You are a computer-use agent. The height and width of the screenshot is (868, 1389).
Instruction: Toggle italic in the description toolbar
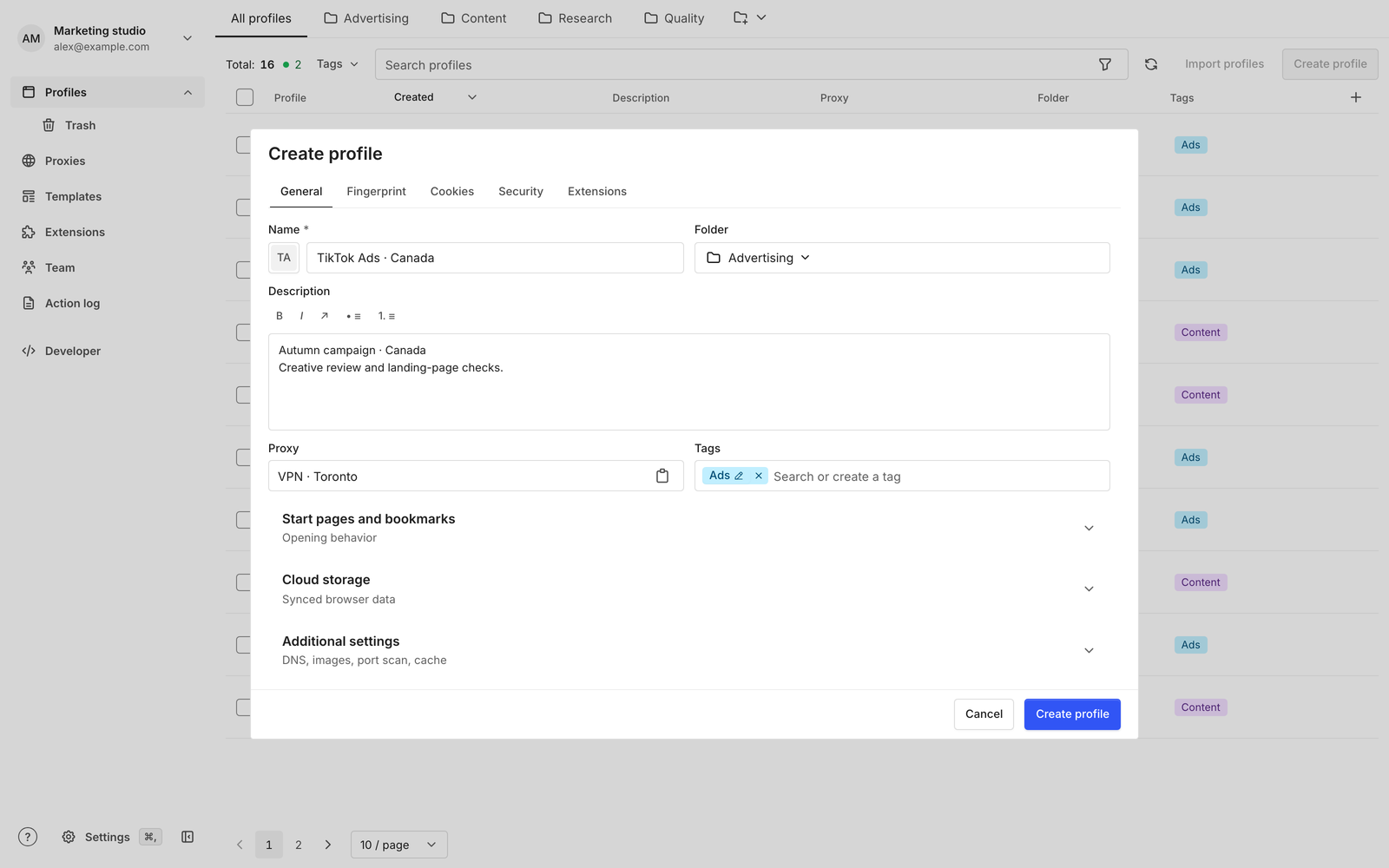tap(301, 316)
